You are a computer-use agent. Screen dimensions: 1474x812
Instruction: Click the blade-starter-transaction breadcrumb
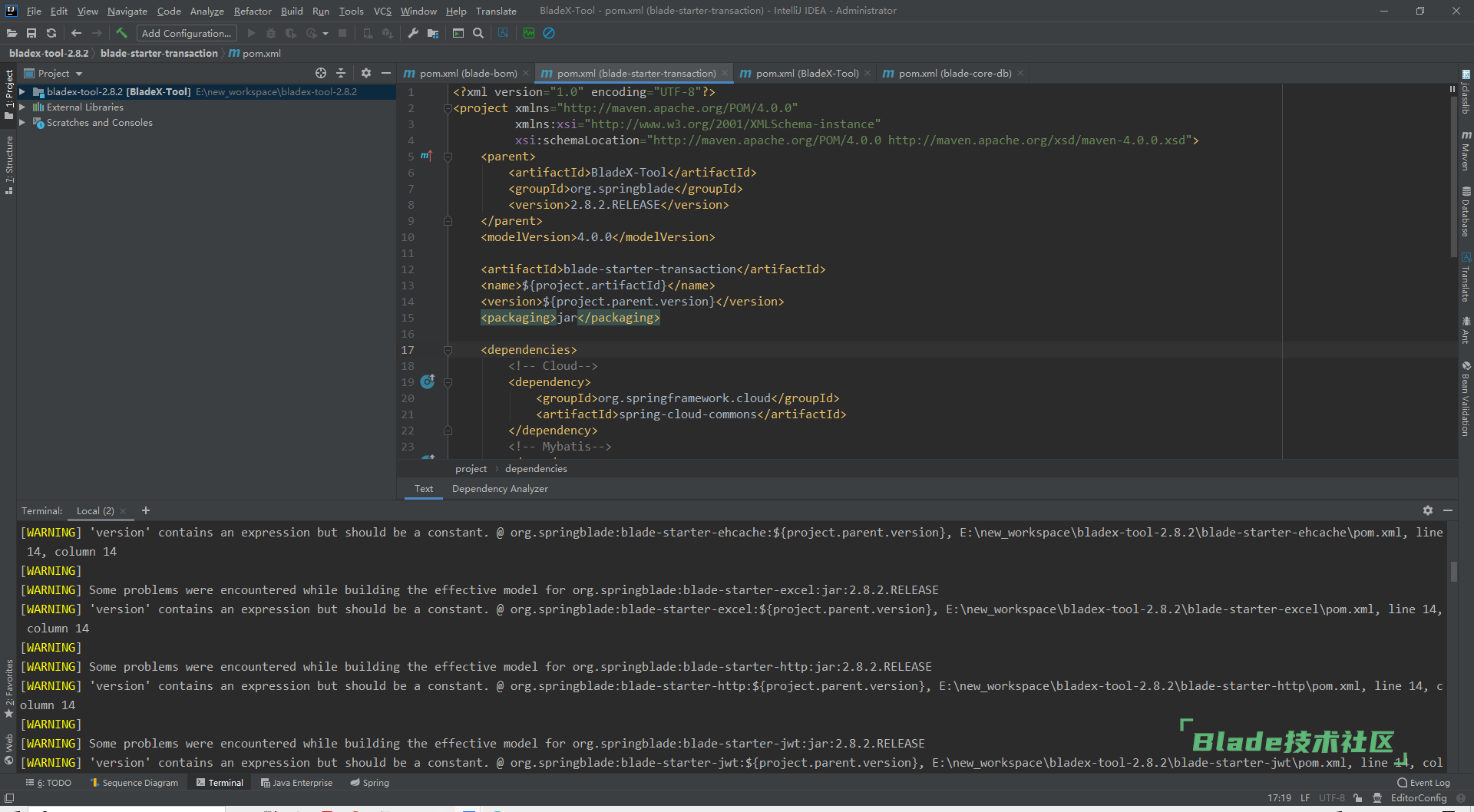point(159,53)
